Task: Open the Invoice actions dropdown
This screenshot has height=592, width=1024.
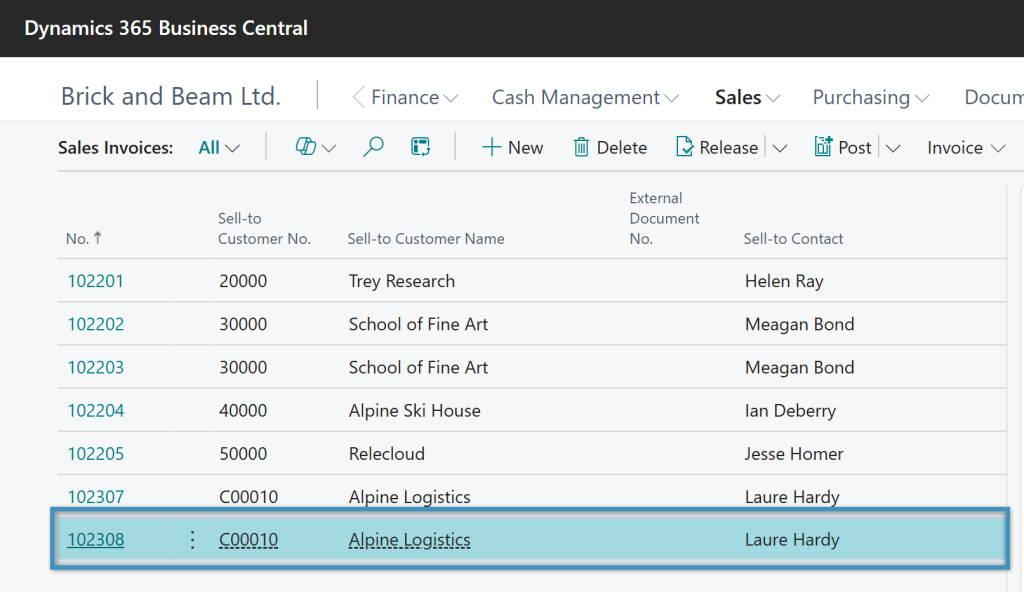Action: click(x=966, y=148)
